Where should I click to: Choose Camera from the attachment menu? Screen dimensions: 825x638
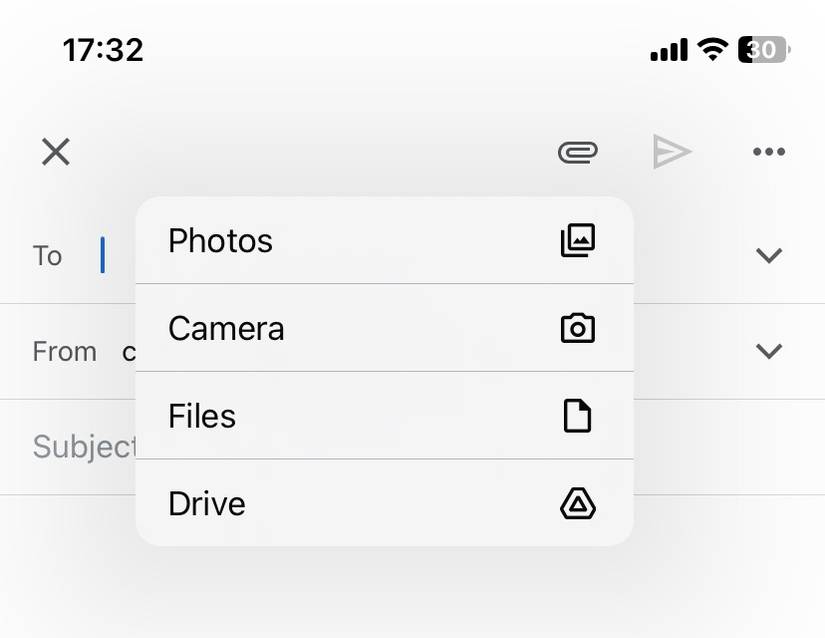[x=226, y=329]
